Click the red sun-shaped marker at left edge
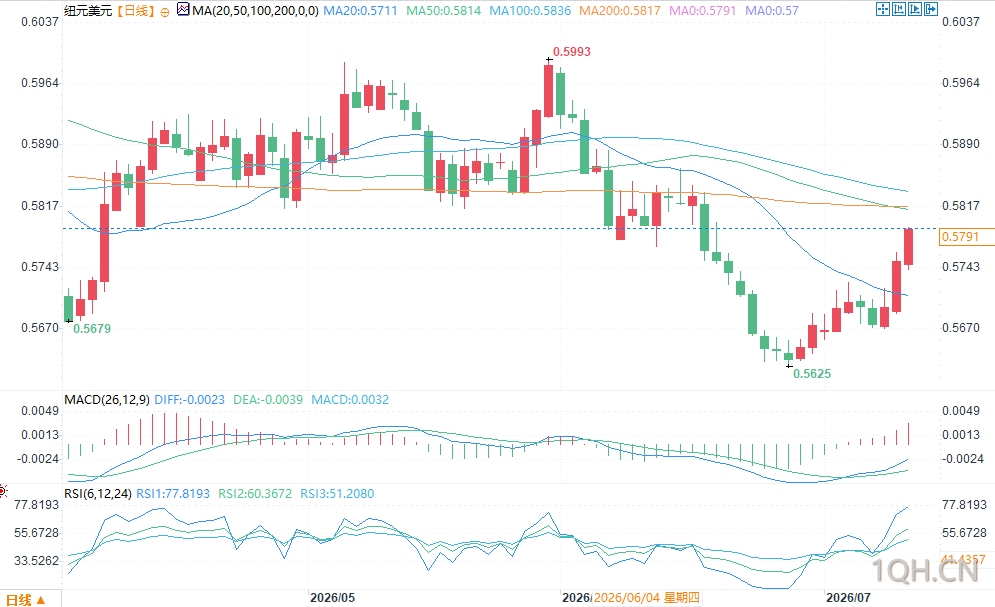995x607 pixels. click(x=3, y=490)
